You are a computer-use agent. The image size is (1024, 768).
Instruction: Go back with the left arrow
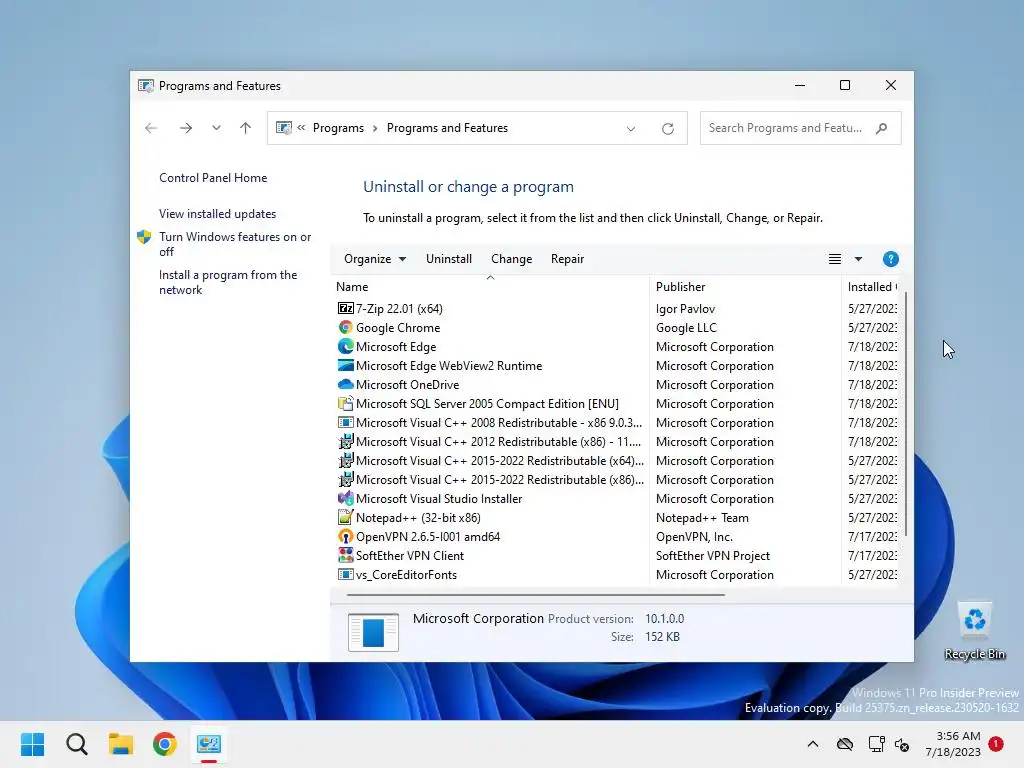[x=151, y=128]
